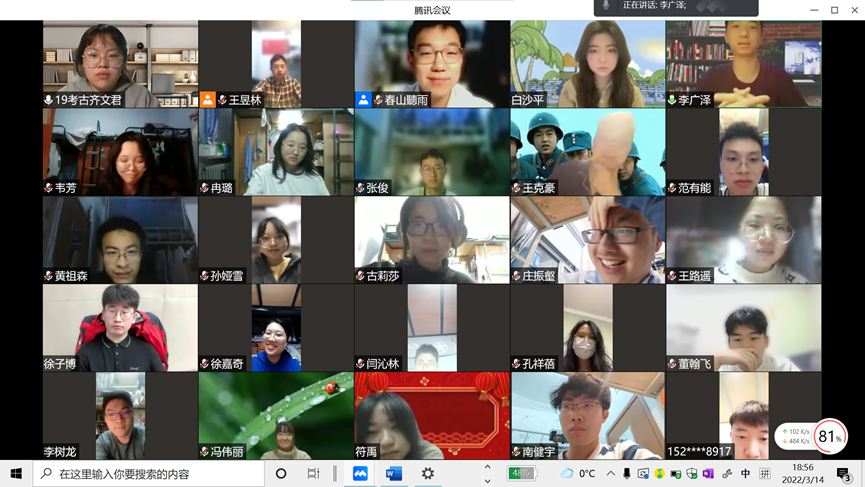
Task: Click the green active mic icon beside 李广泽
Action: tap(672, 100)
